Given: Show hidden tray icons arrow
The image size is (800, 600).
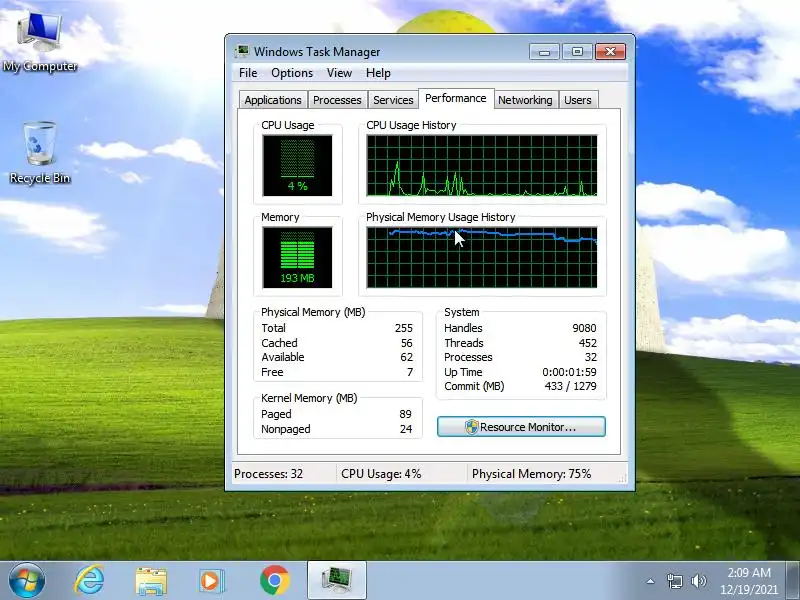Looking at the screenshot, I should click(651, 581).
